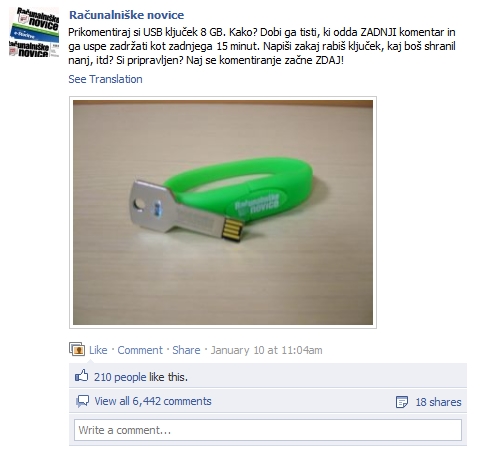The height and width of the screenshot is (456, 486).
Task: Expand View all 6,442 comments
Action: (153, 401)
